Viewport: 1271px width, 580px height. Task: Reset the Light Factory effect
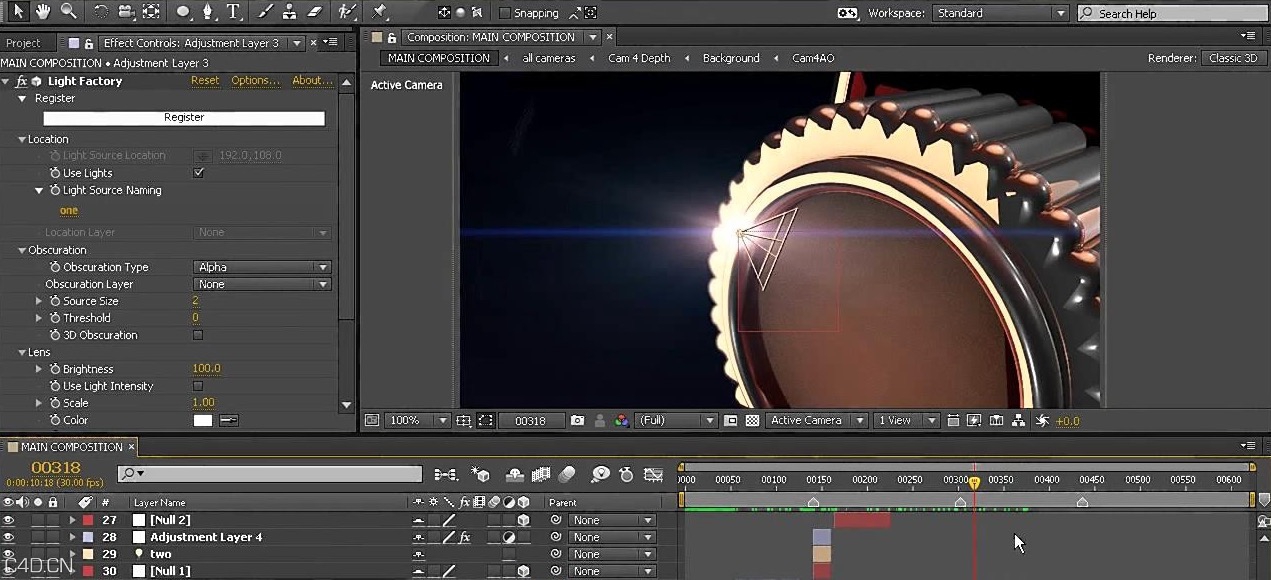click(x=205, y=80)
